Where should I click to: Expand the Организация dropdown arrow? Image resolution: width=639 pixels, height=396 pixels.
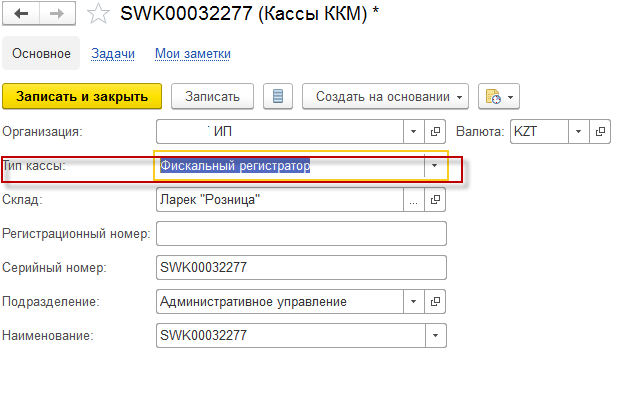(x=414, y=132)
